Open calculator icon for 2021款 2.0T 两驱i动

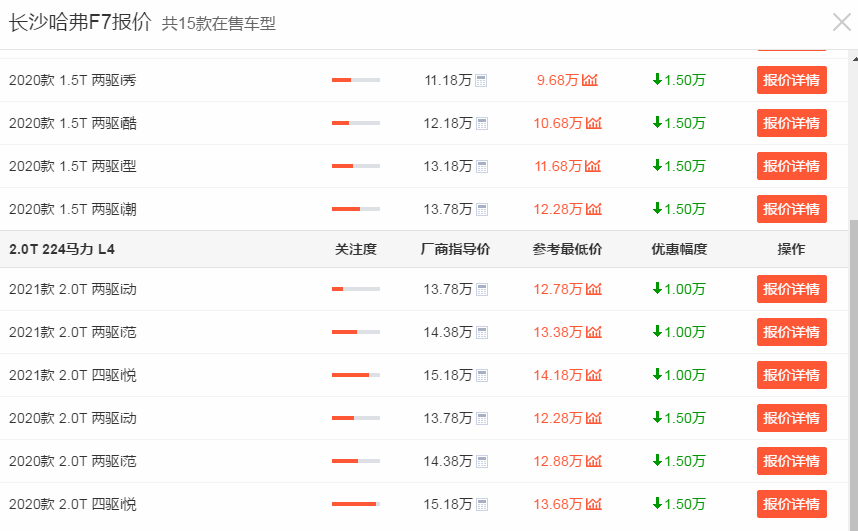(x=482, y=290)
